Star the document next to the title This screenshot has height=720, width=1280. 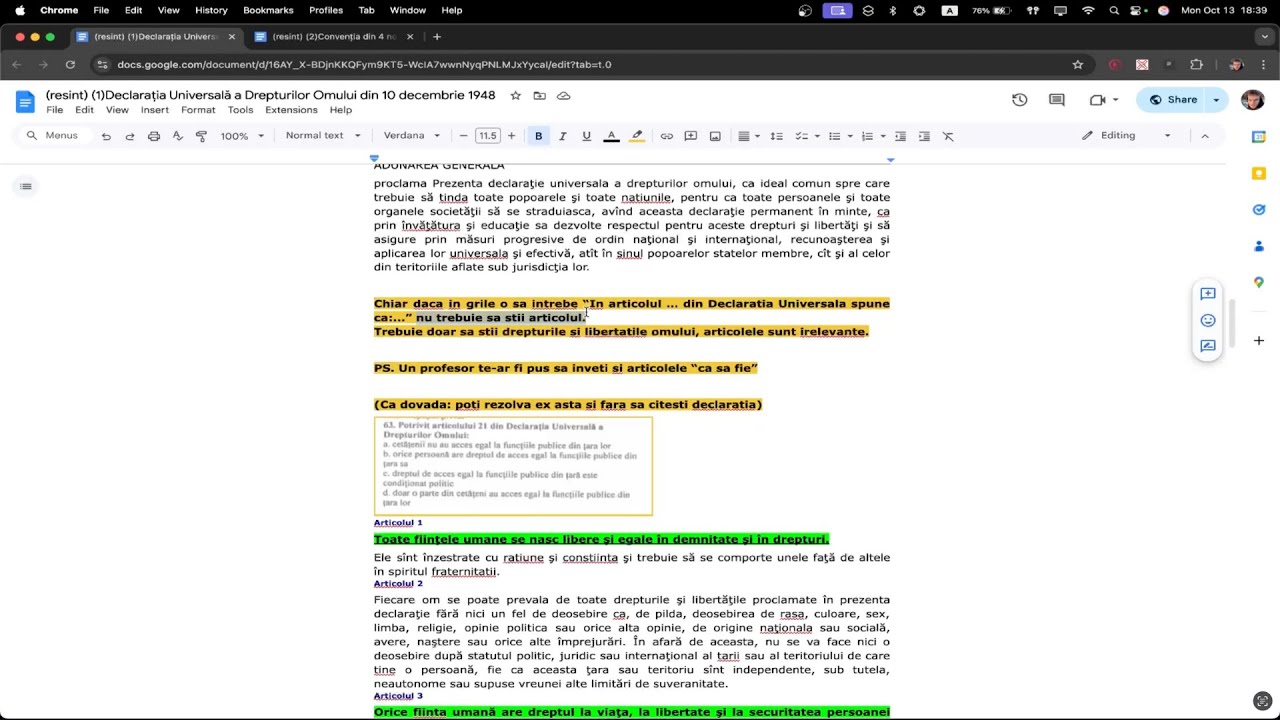coord(515,96)
